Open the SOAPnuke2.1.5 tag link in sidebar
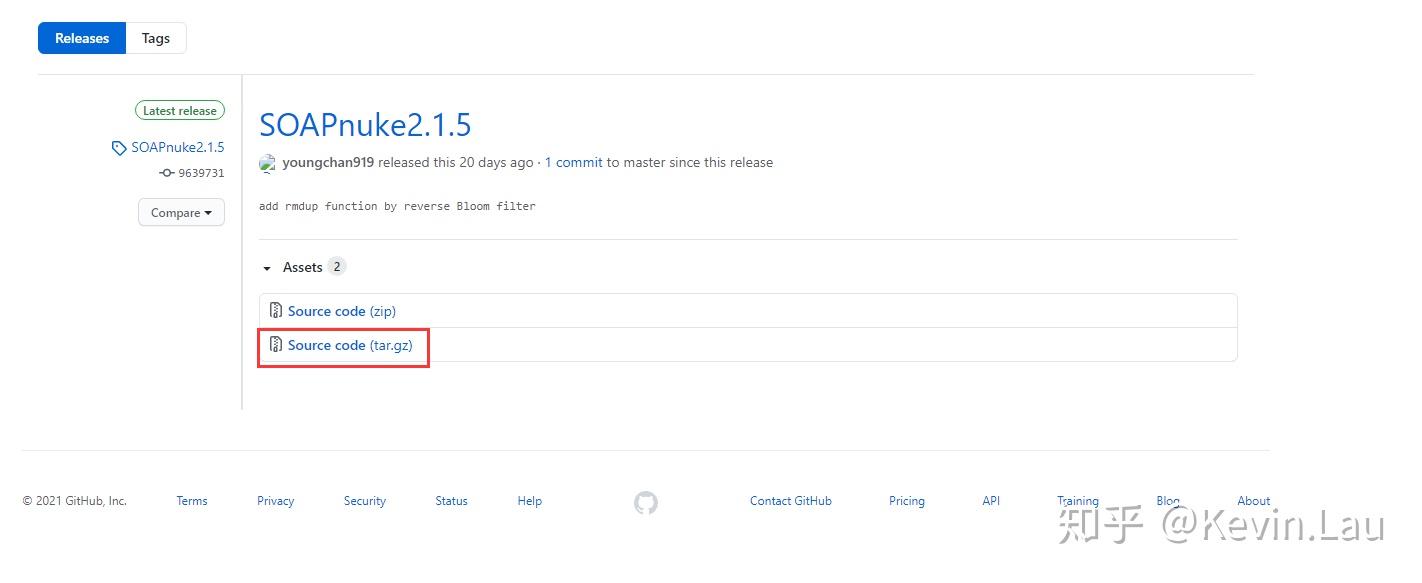Image resolution: width=1422 pixels, height=583 pixels. point(177,148)
